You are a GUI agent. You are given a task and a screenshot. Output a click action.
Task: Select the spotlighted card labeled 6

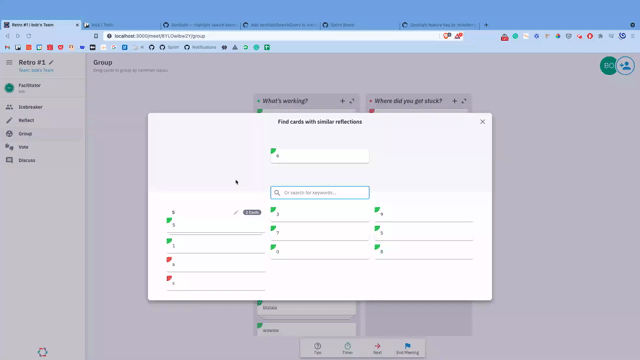tap(320, 156)
